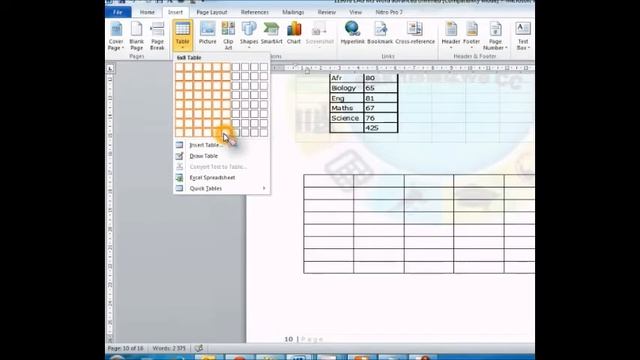This screenshot has height=360, width=640.
Task: Click the Page 10 of 16 status indicator
Action: tap(125, 348)
